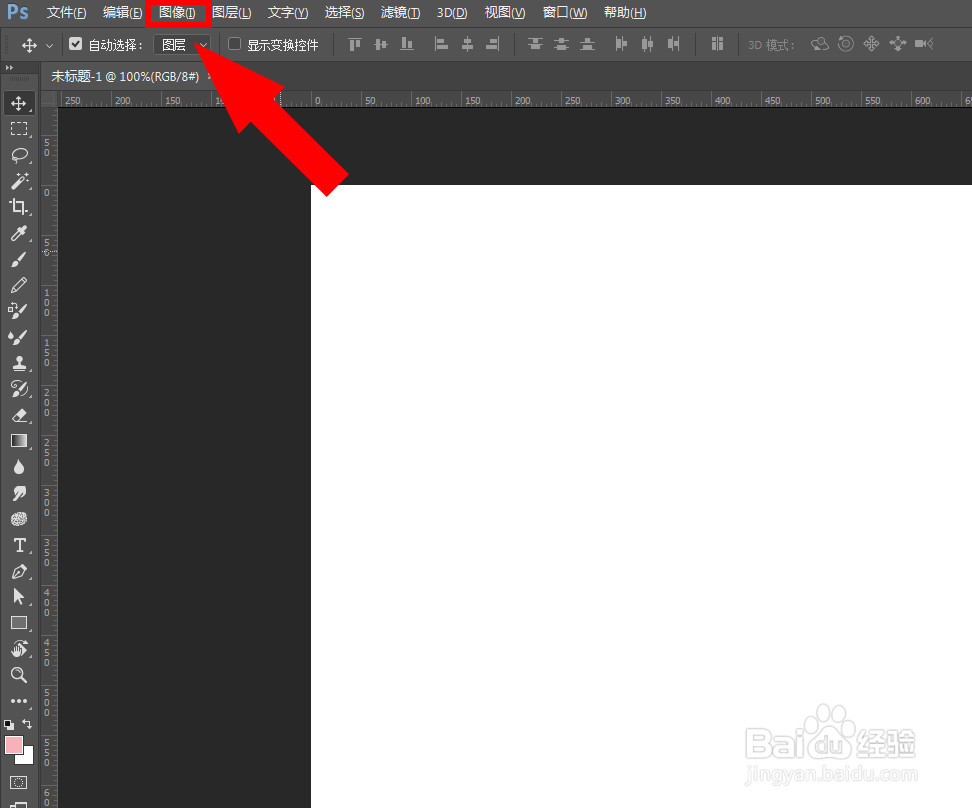Open the extra tools ellipsis
Screen dimensions: 972x808
[x=19, y=701]
